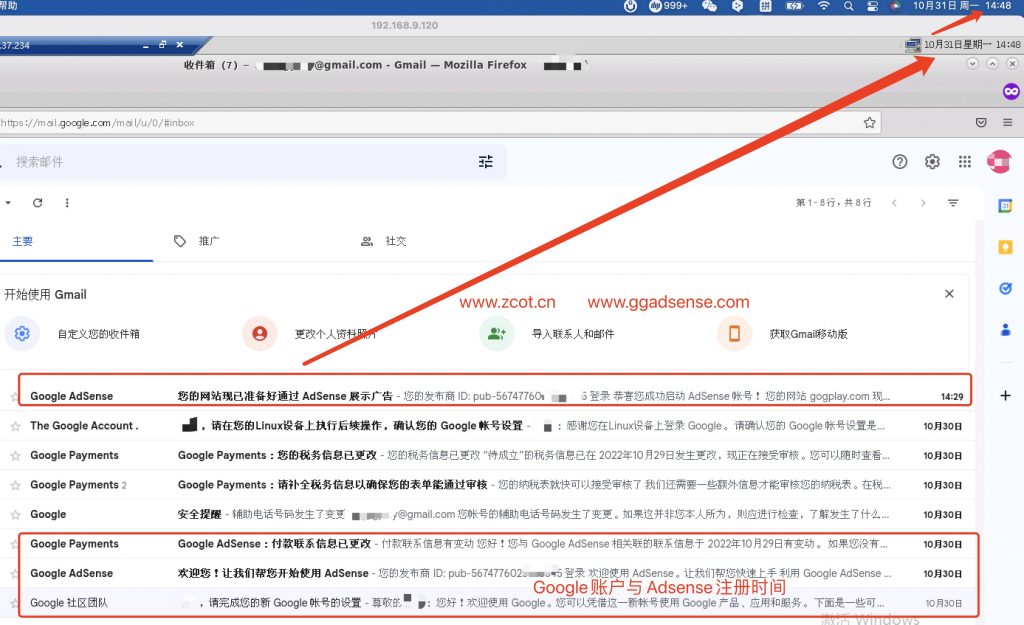Star the Google Payments tax info changed email

point(15,456)
